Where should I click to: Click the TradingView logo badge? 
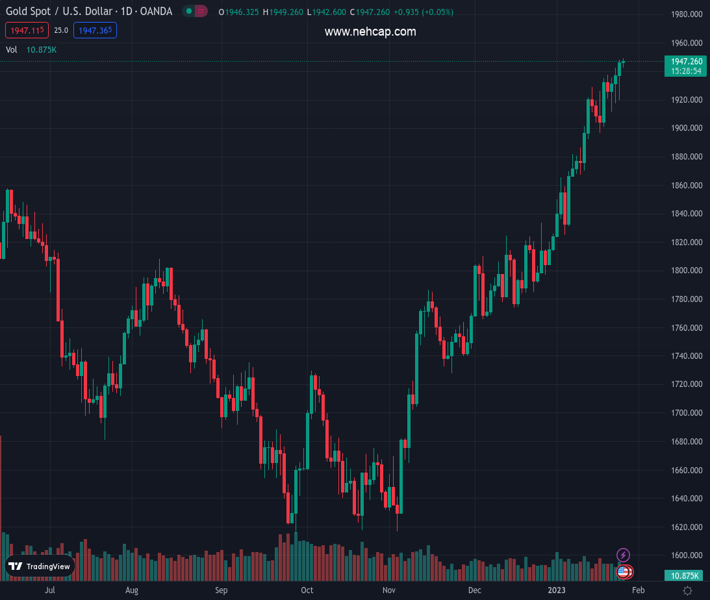click(x=41, y=566)
